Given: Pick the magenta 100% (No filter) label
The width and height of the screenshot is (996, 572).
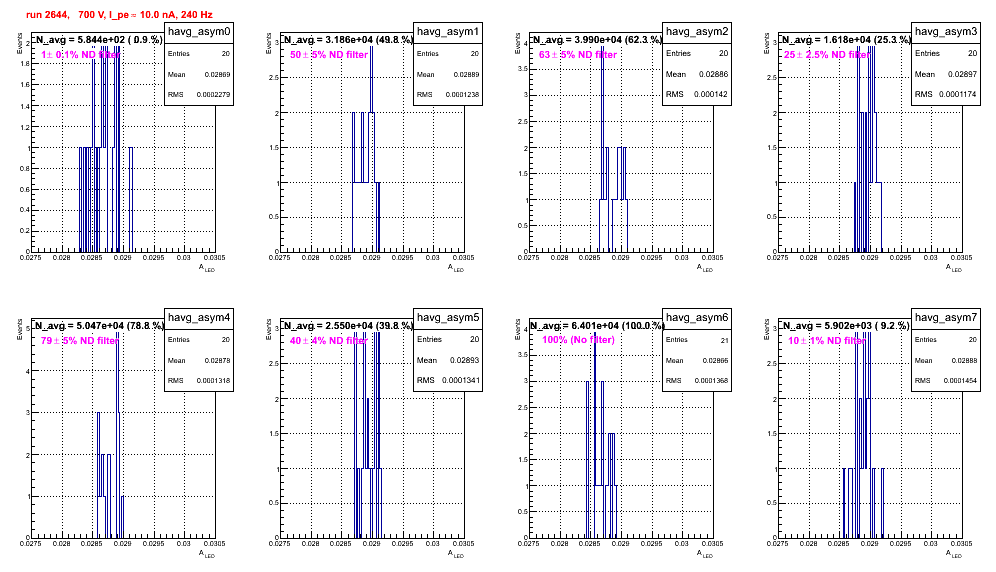Looking at the screenshot, I should click(578, 340).
